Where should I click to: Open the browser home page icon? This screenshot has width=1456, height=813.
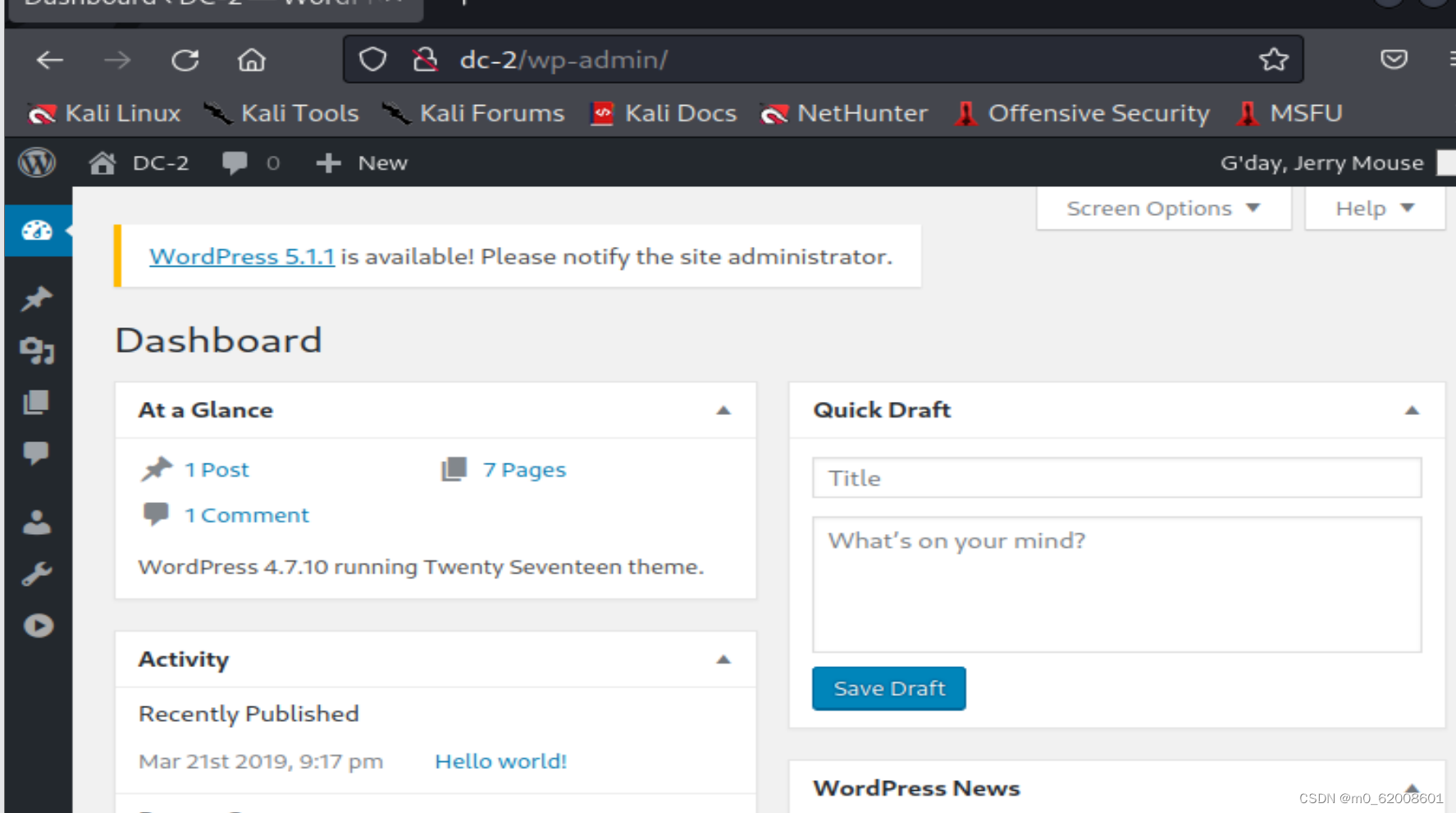252,60
